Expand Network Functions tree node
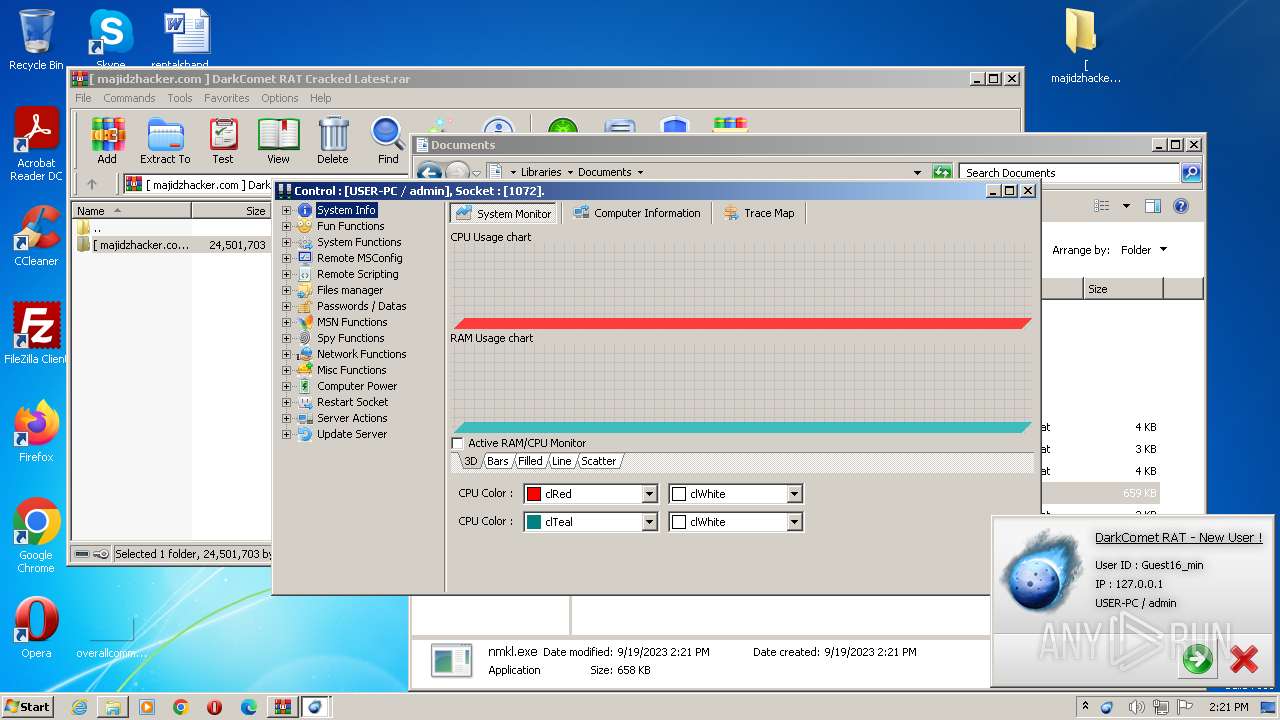This screenshot has height=720, width=1280. point(286,354)
